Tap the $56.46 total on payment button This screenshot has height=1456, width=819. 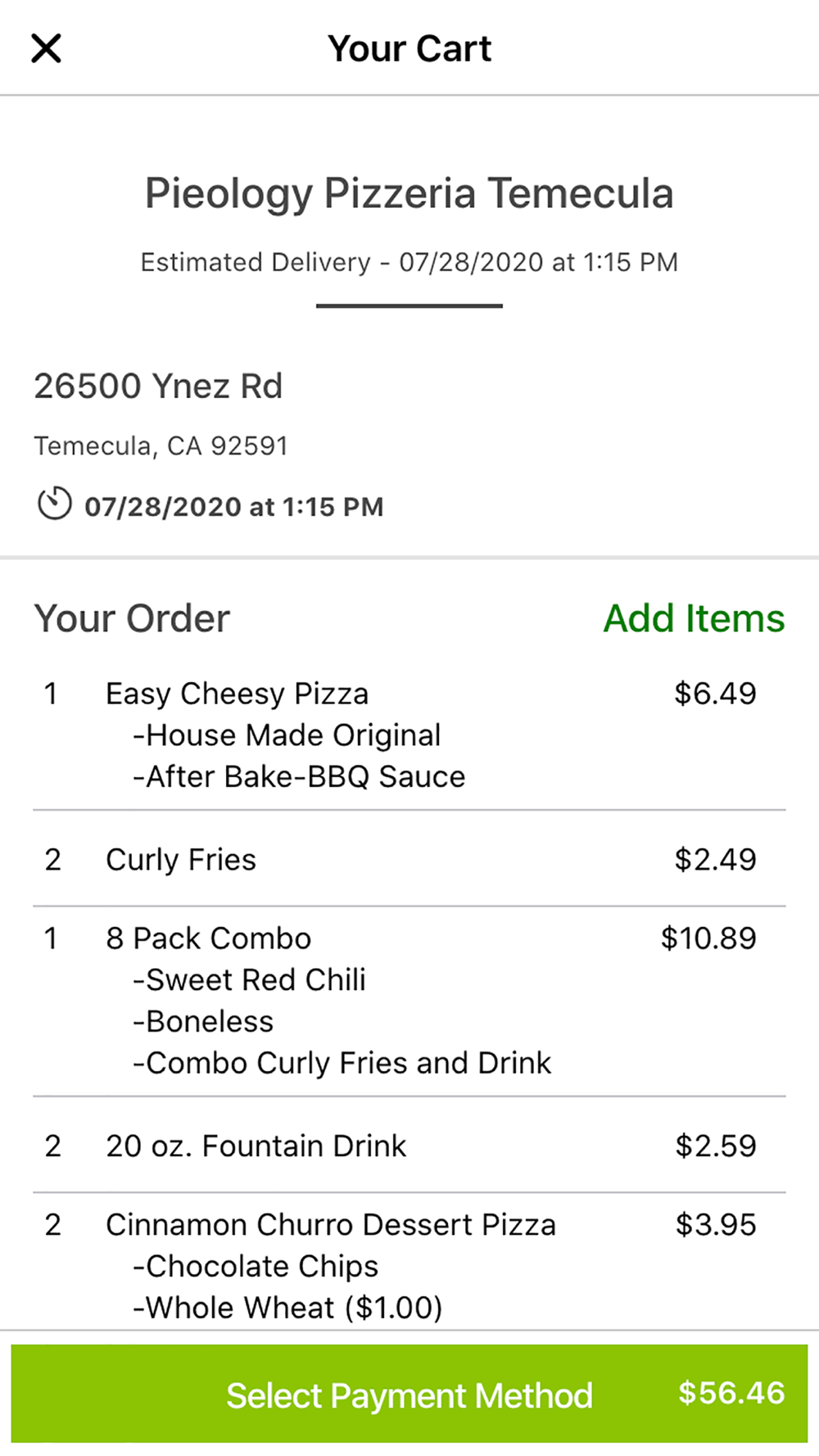[731, 1393]
